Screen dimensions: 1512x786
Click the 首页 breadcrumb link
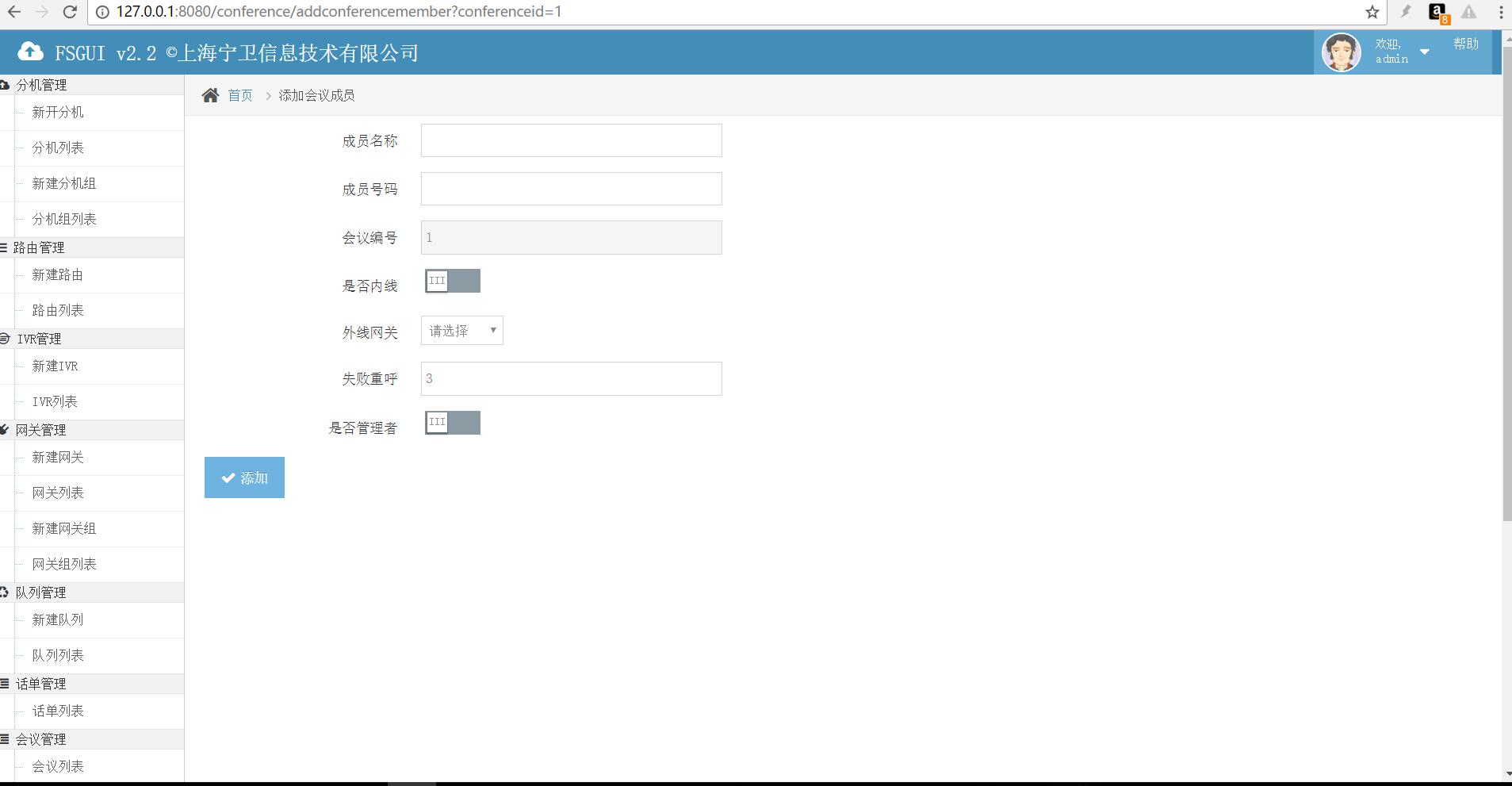239,96
